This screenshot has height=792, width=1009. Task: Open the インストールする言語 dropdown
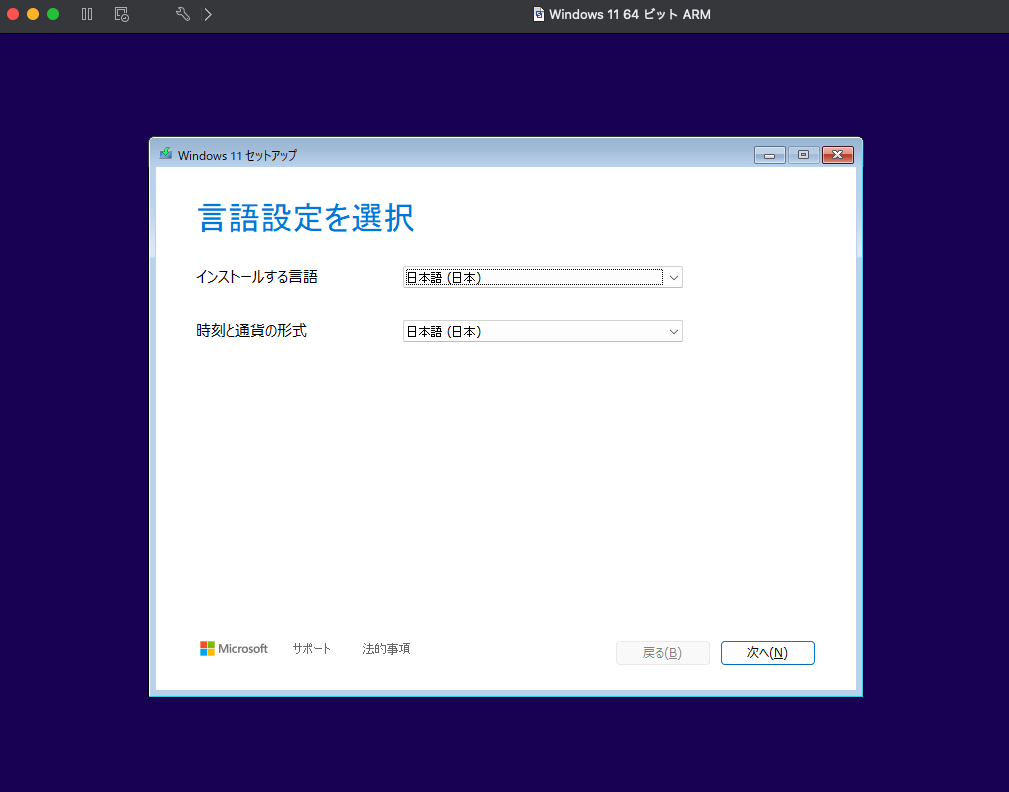[542, 277]
